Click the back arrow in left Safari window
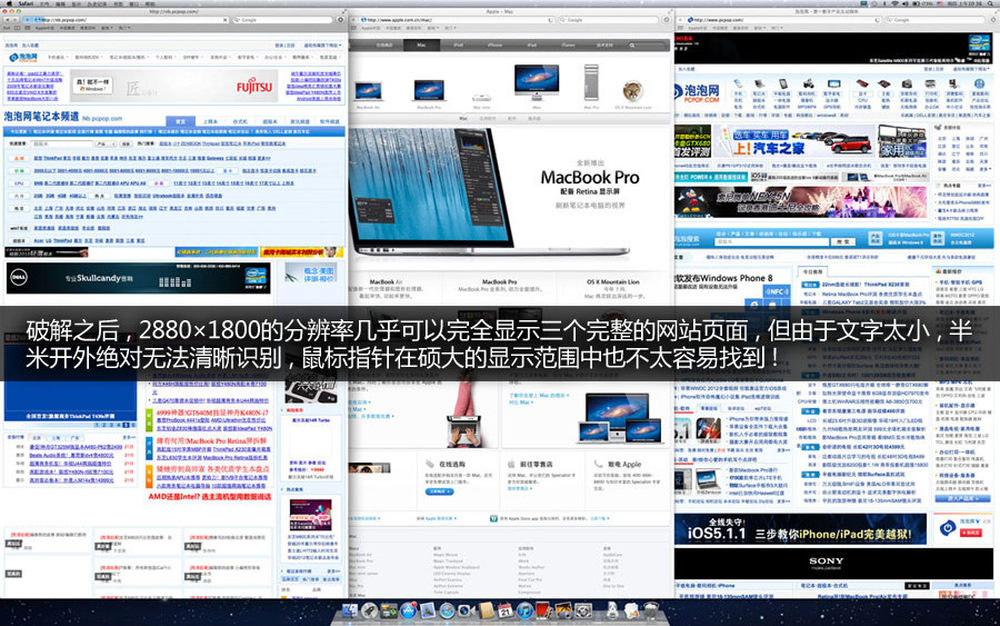Image resolution: width=1000 pixels, height=626 pixels. tap(7, 20)
